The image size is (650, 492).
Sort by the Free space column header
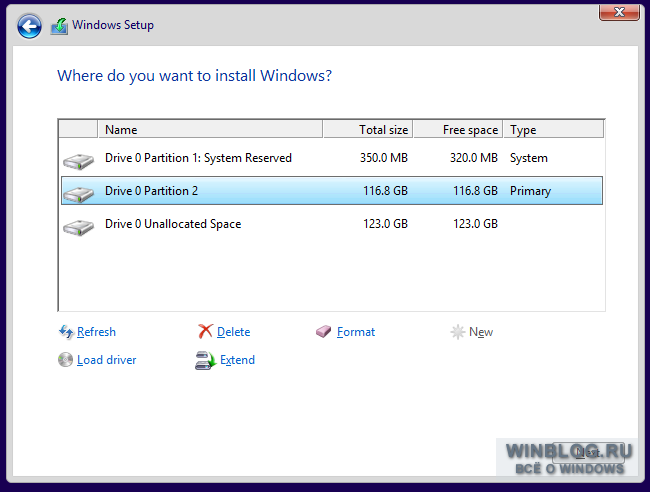(x=458, y=129)
